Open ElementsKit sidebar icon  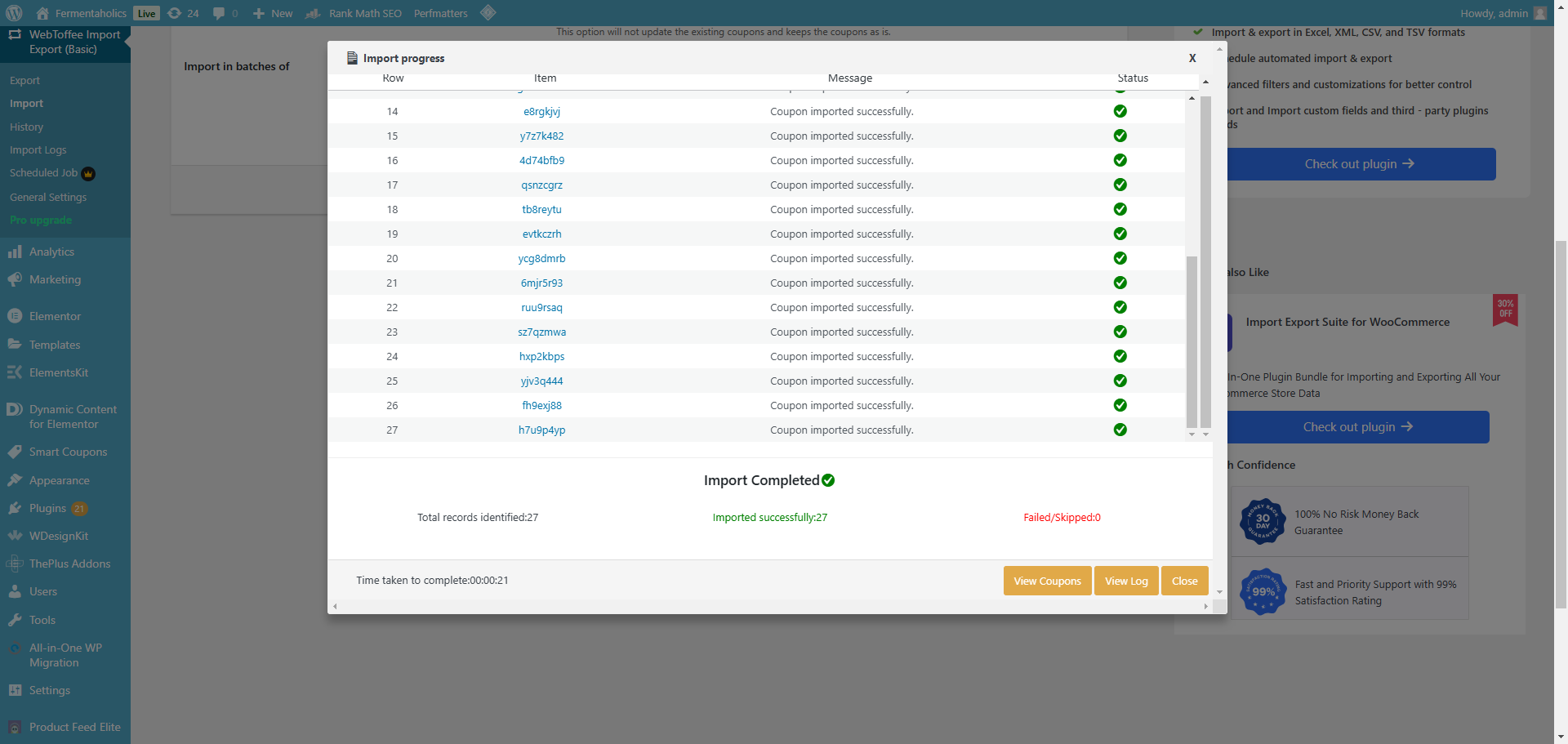coord(15,372)
